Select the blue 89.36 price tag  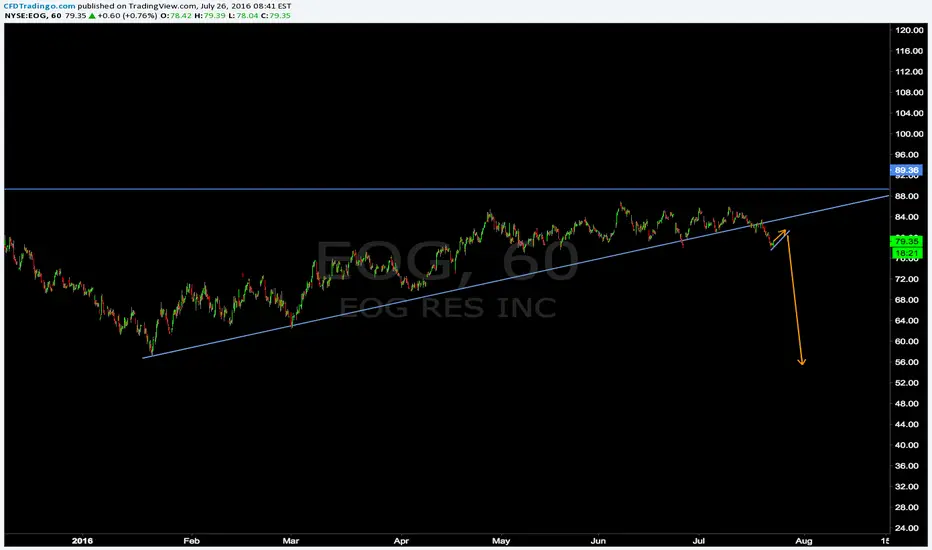pyautogui.click(x=906, y=170)
